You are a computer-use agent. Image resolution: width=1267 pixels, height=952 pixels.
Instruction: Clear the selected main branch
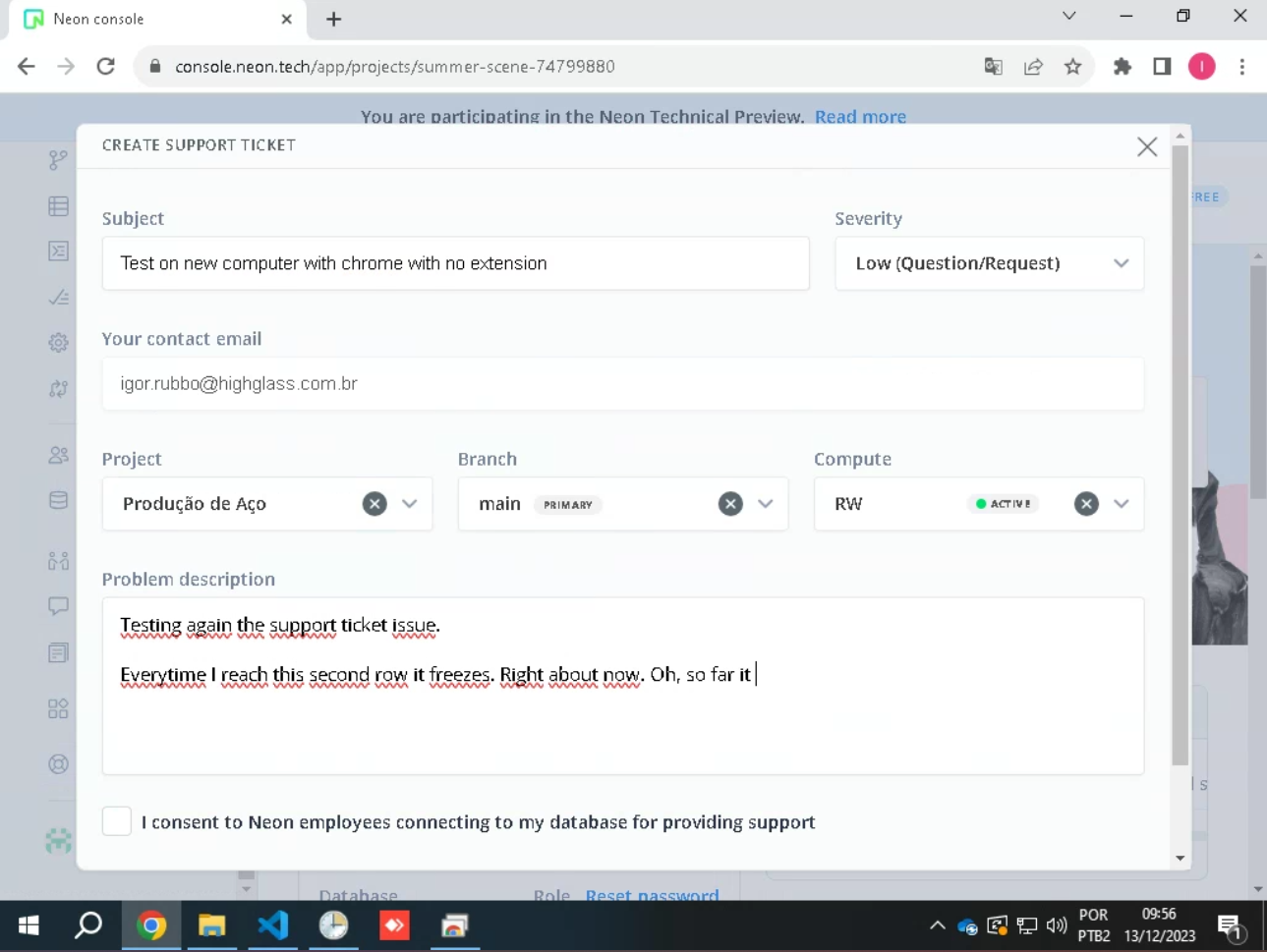click(730, 504)
